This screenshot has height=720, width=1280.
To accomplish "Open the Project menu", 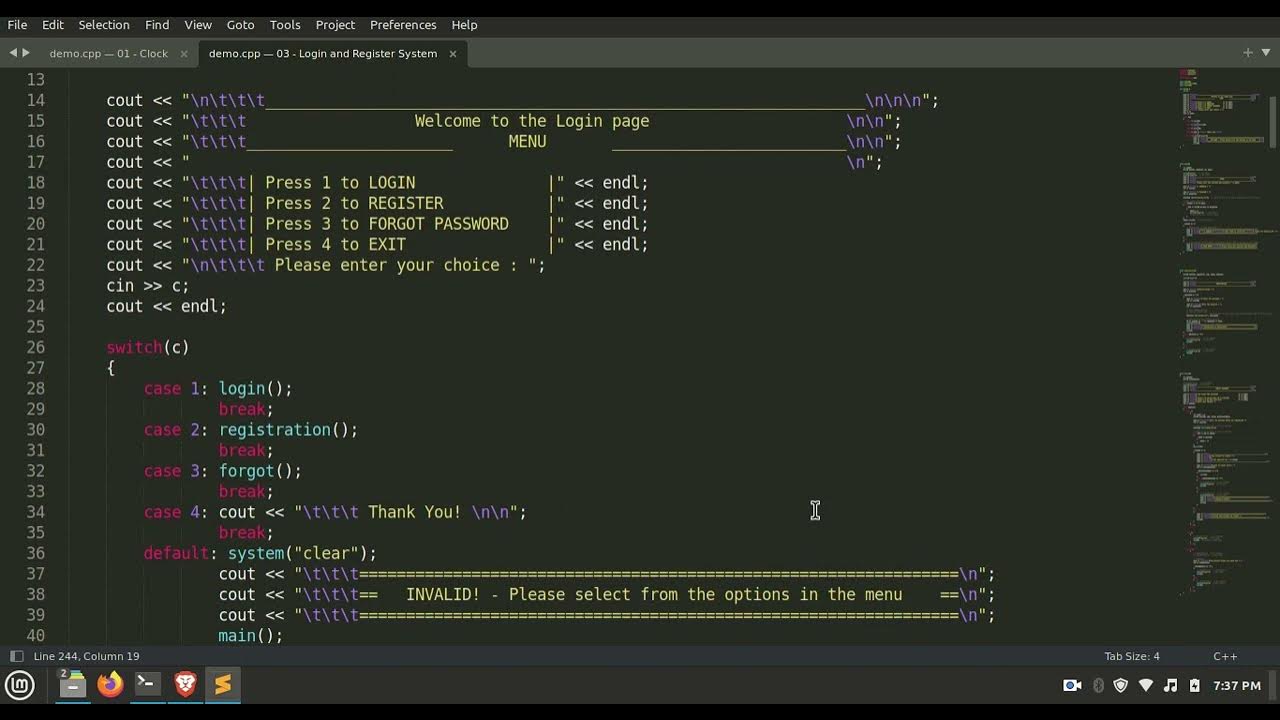I will 335,24.
